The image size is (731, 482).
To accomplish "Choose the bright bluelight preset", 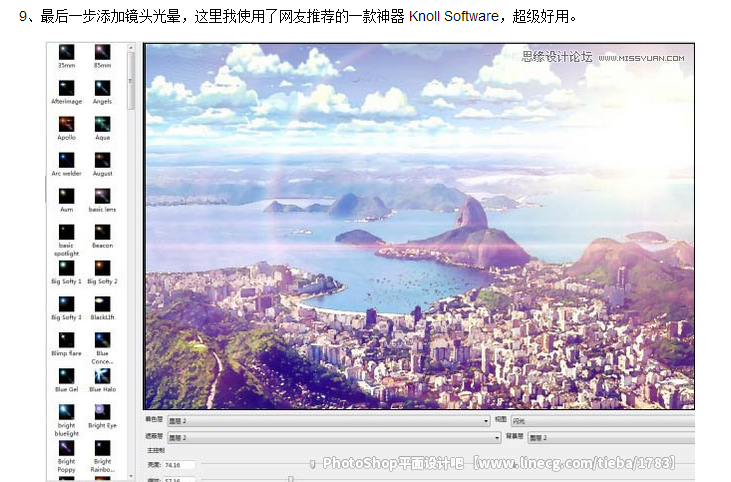I will (x=66, y=420).
